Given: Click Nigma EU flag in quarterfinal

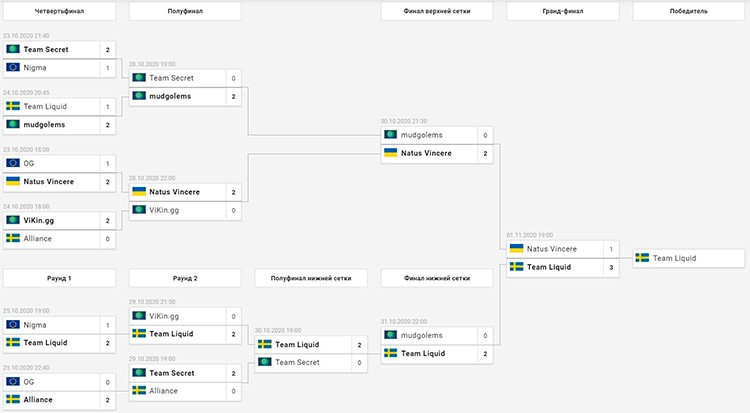Looking at the screenshot, I should click(13, 67).
